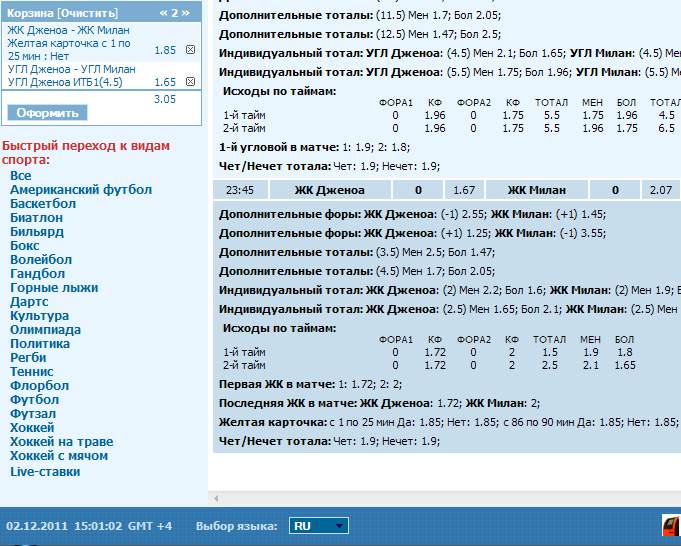Click the ЖК Дженоа team cell
681x546 pixels.
point(330,190)
